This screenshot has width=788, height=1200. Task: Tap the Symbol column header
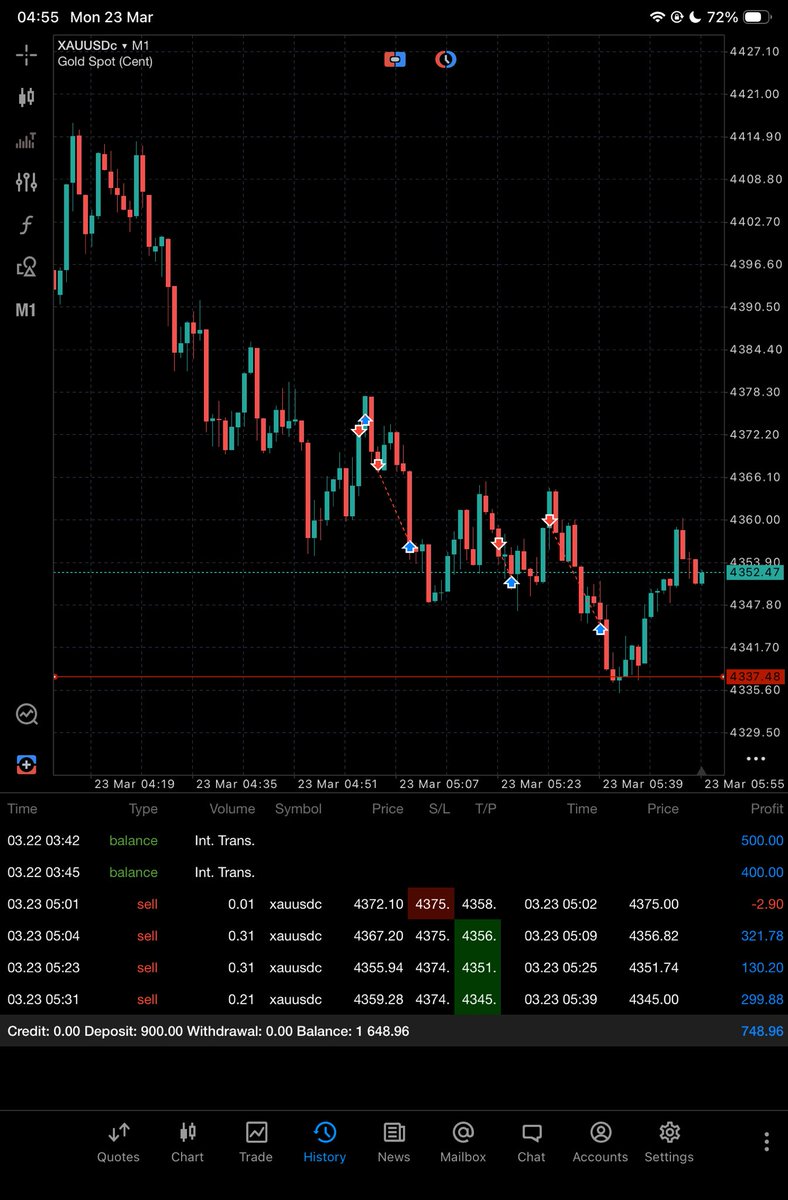(x=298, y=809)
